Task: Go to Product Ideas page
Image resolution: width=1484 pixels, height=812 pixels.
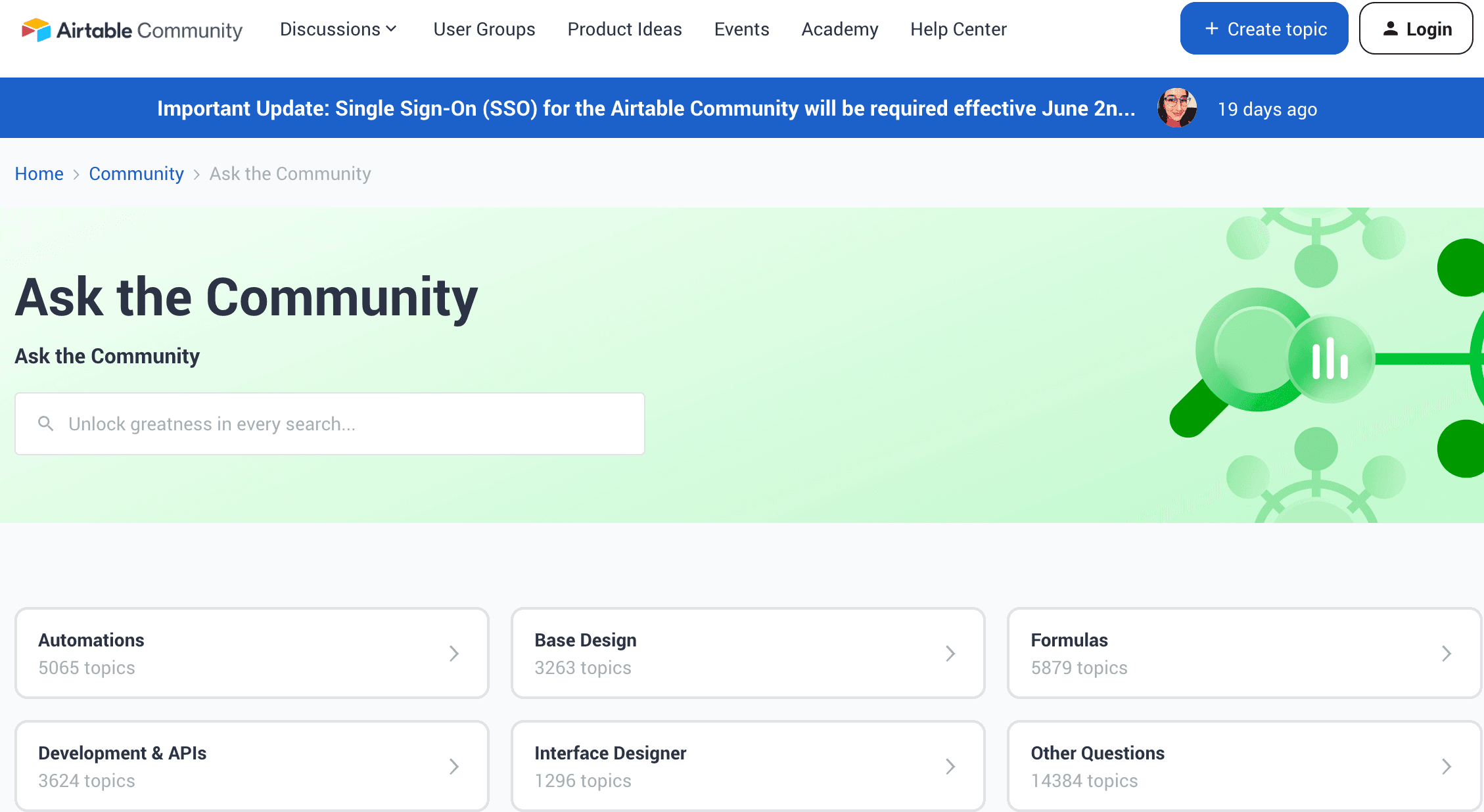Action: 624,30
